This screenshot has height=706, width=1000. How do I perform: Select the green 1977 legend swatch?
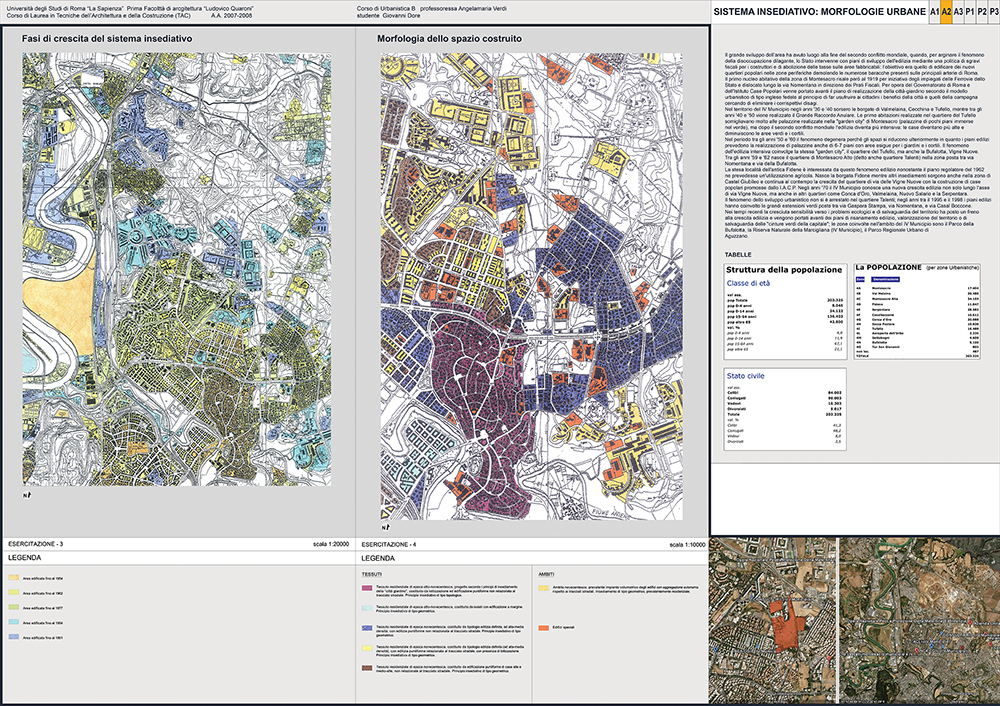point(12,607)
